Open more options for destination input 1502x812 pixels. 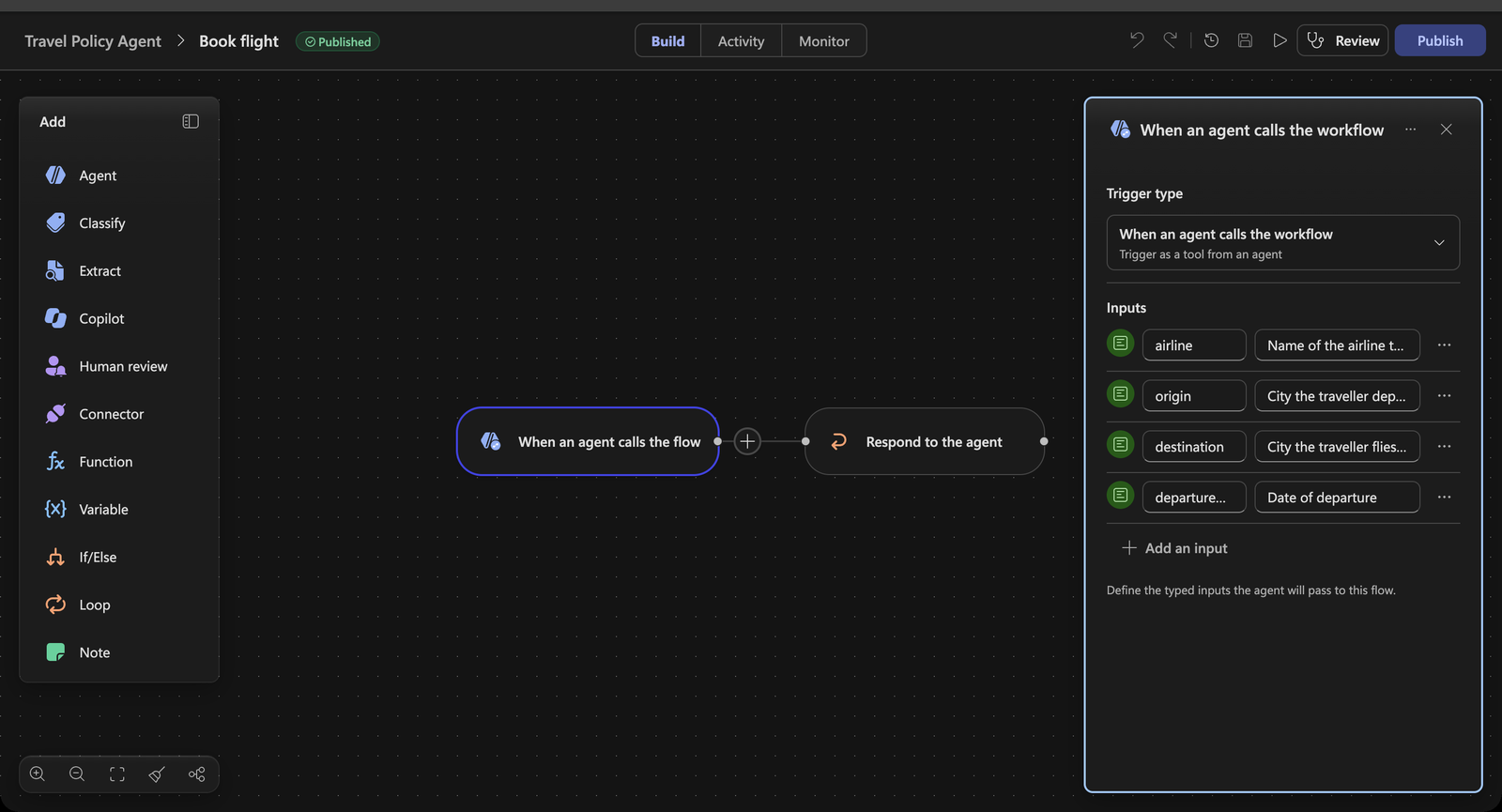(1444, 447)
